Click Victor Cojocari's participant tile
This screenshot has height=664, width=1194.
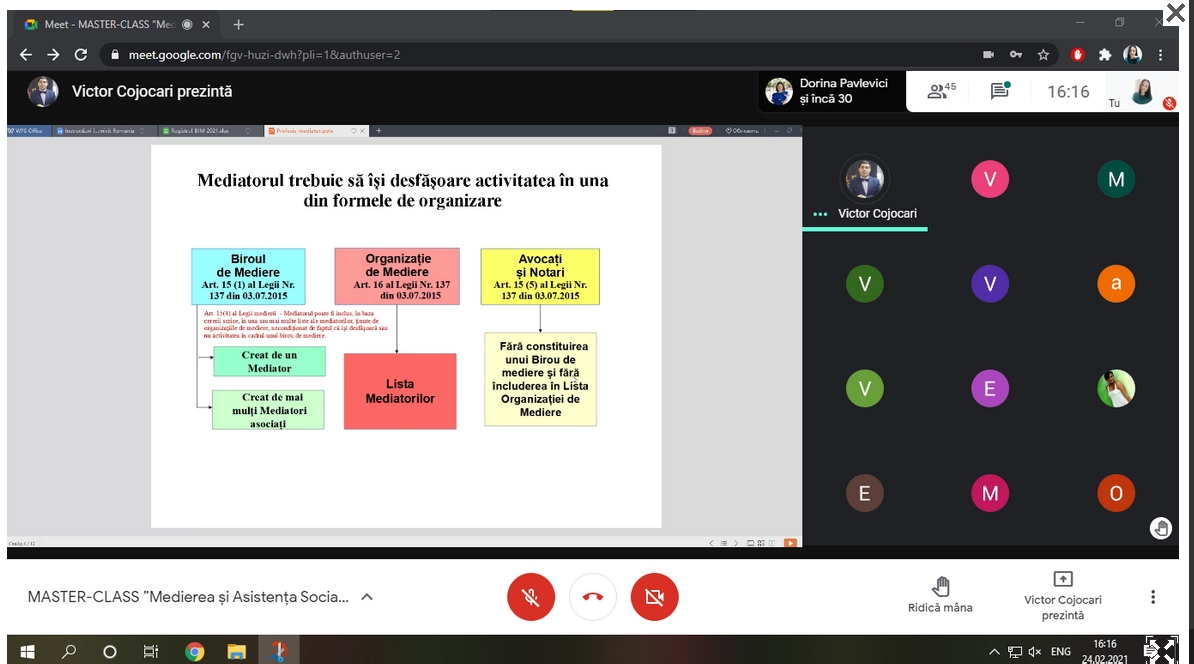pos(864,185)
